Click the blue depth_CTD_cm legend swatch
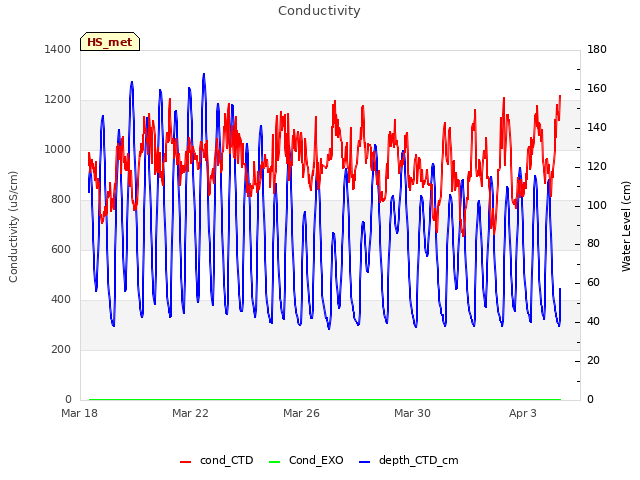640x480 pixels. tap(364, 462)
